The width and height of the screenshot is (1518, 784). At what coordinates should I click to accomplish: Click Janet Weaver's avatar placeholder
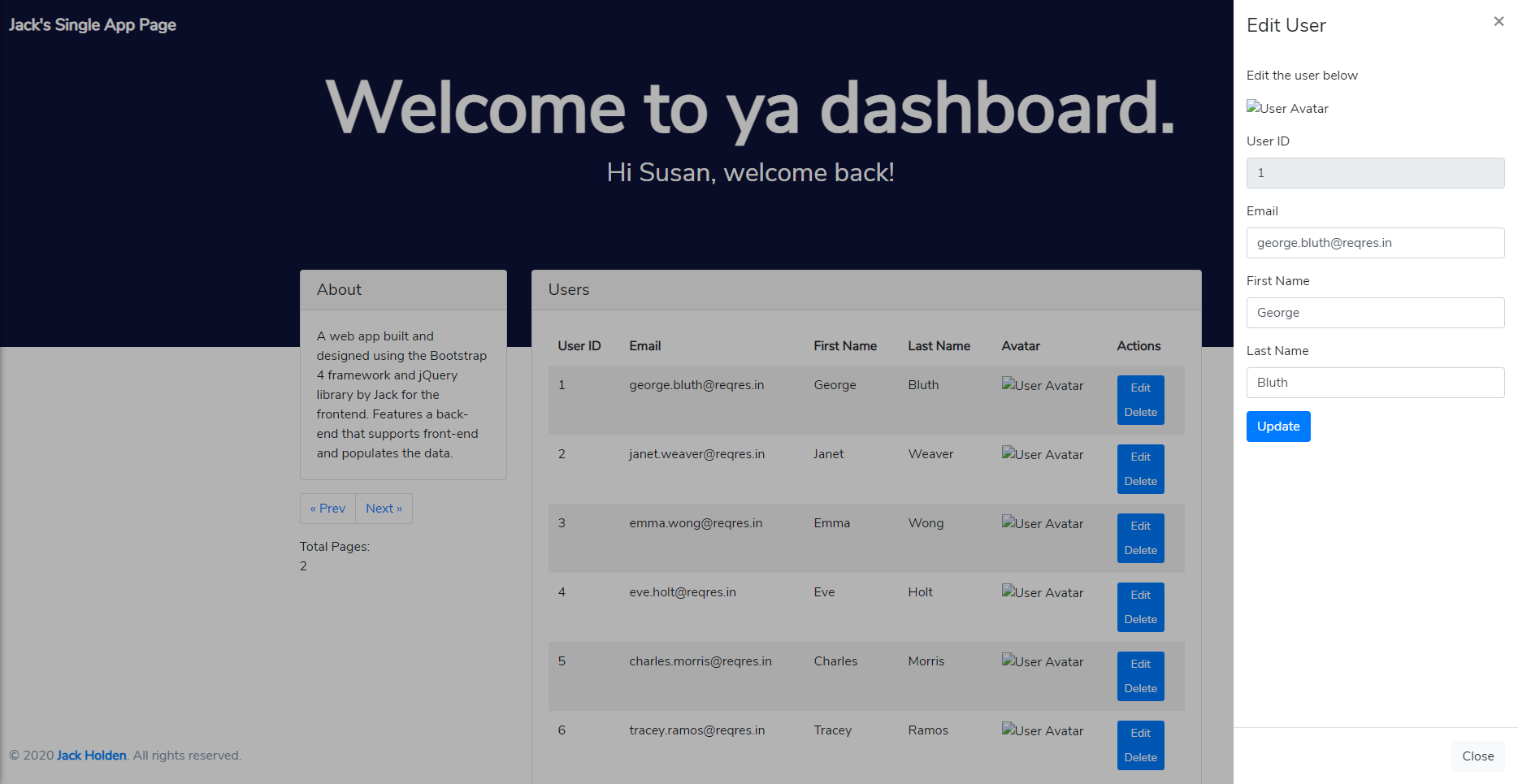point(1043,454)
